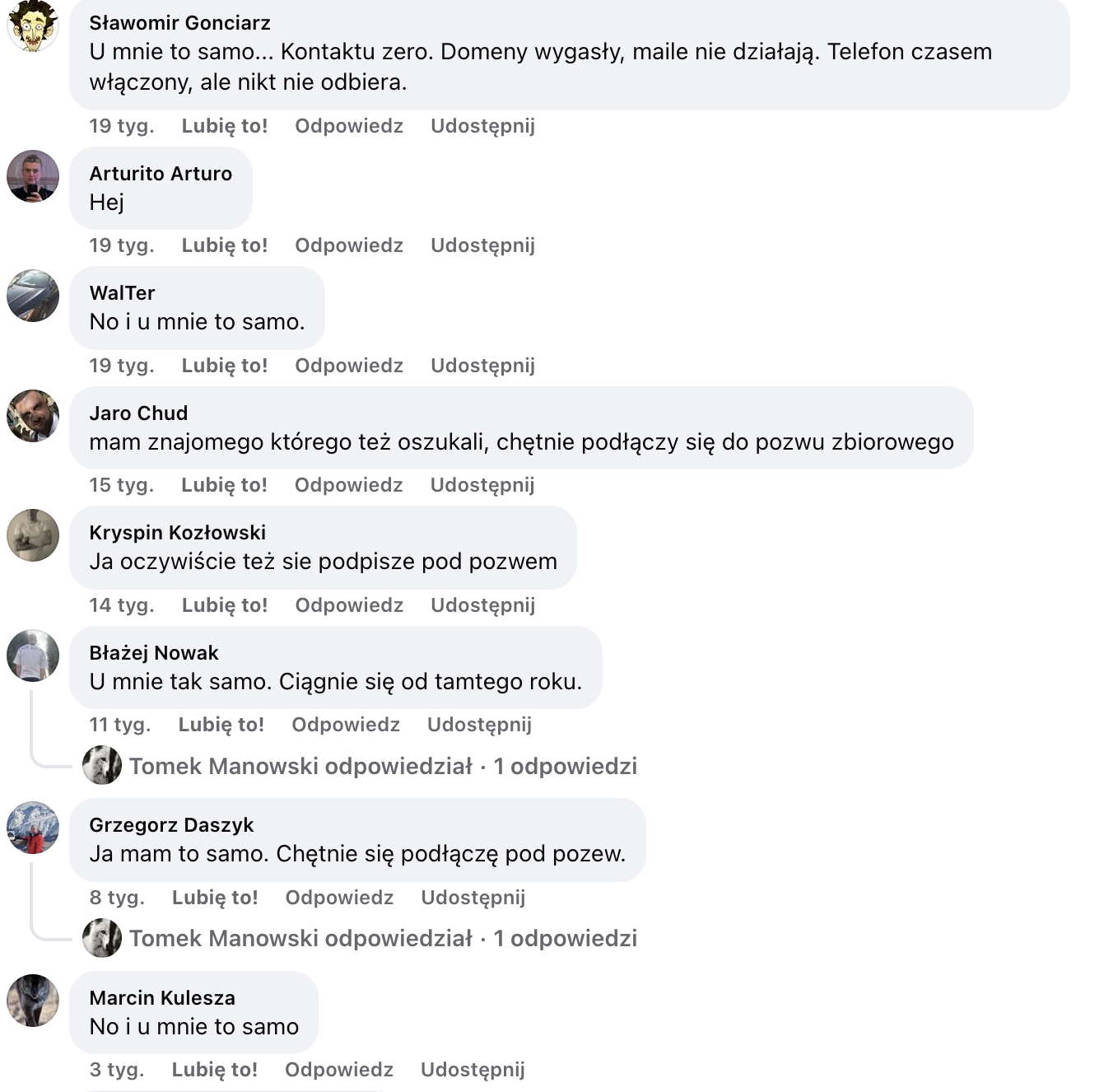Viewport: 1118px width, 1092px height.
Task: Like Jaro Chud's comment with Lubię to!
Action: tap(224, 485)
